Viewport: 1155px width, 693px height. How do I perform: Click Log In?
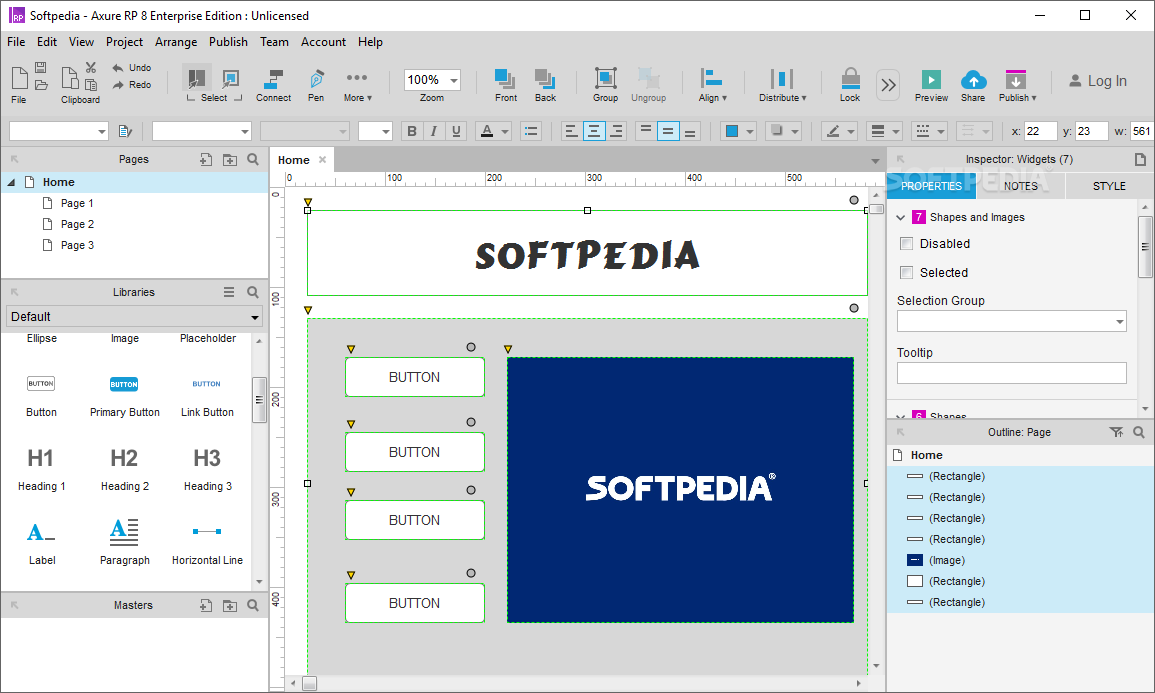[x=1098, y=81]
